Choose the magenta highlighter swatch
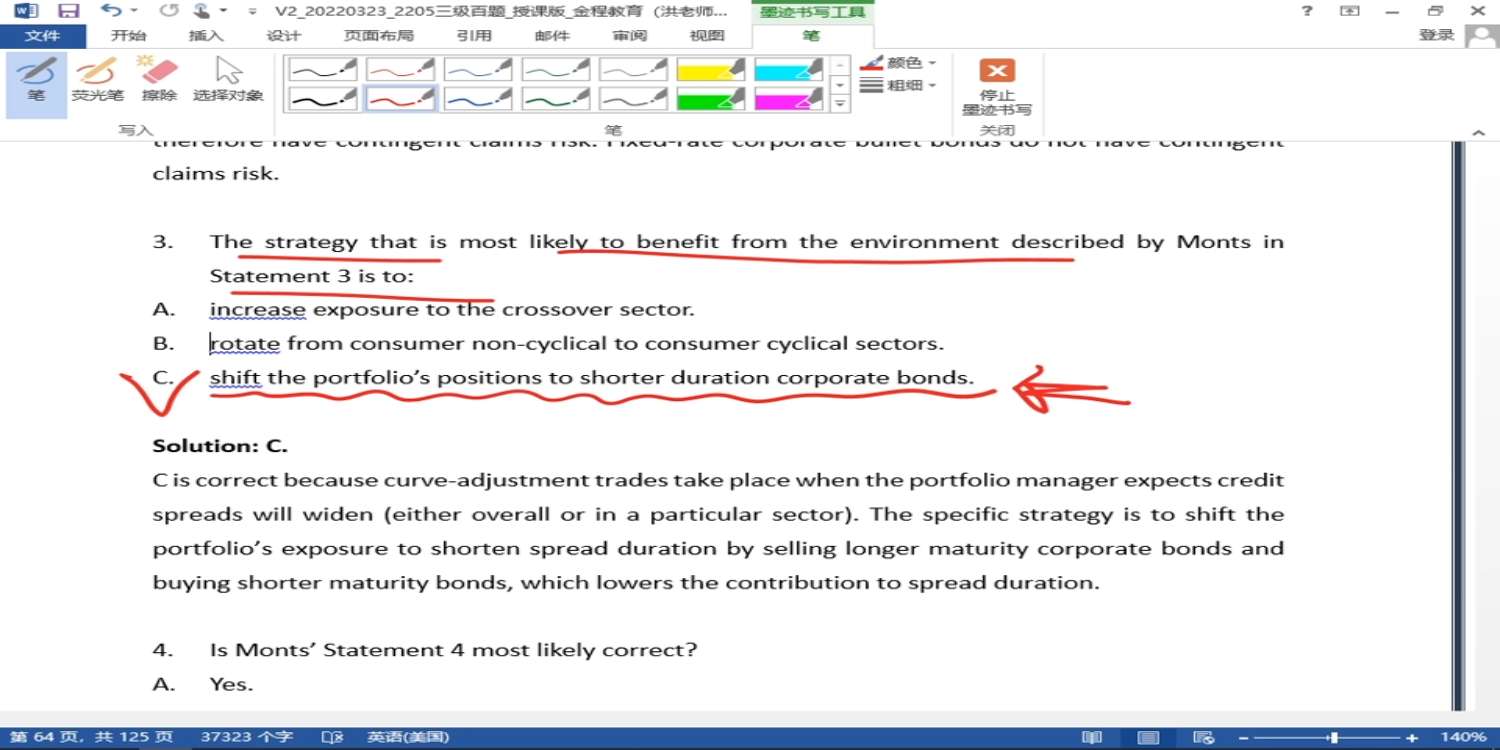This screenshot has width=1500, height=750. pos(790,99)
